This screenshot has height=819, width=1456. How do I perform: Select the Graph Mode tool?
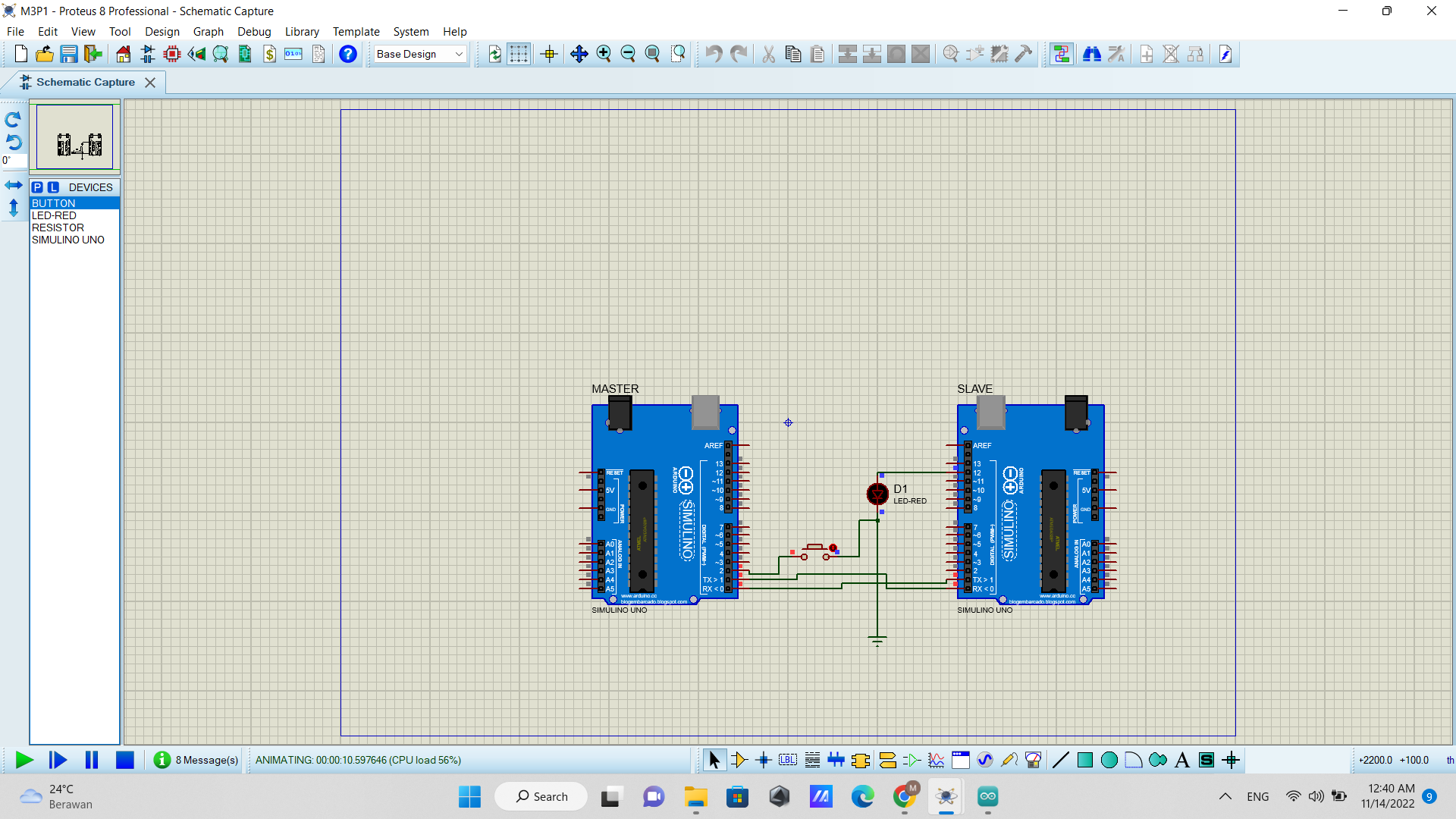tap(937, 760)
